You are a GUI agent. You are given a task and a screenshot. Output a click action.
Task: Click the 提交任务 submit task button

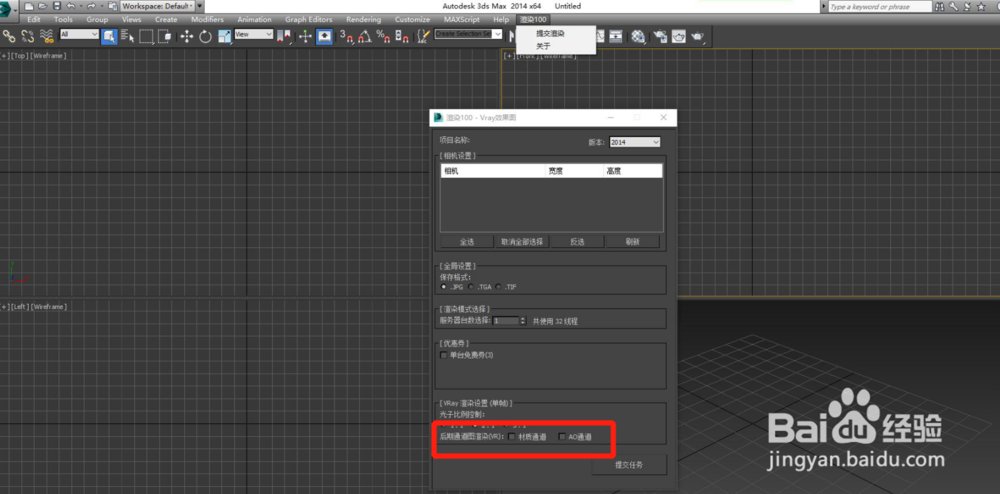[629, 465]
